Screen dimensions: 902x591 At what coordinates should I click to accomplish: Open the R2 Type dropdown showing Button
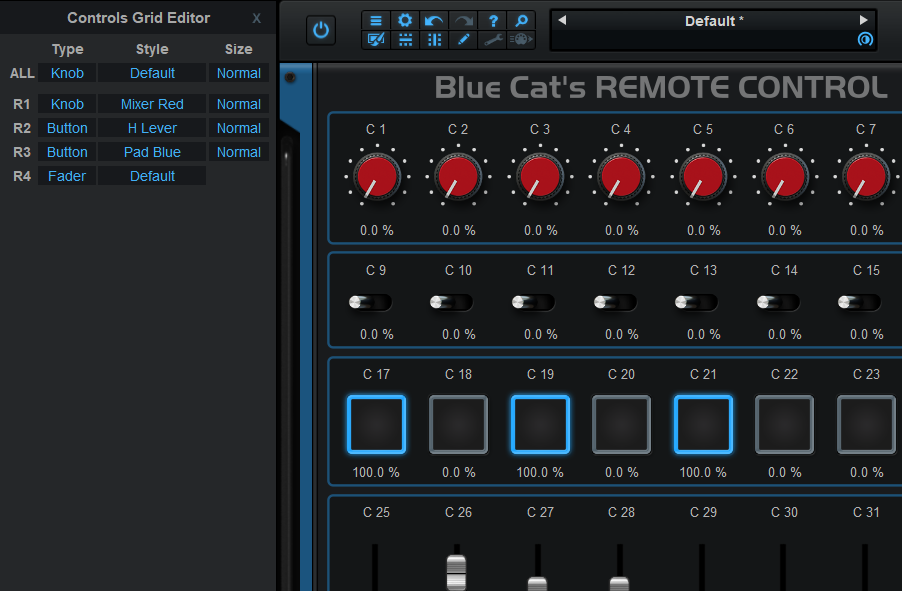coord(67,128)
